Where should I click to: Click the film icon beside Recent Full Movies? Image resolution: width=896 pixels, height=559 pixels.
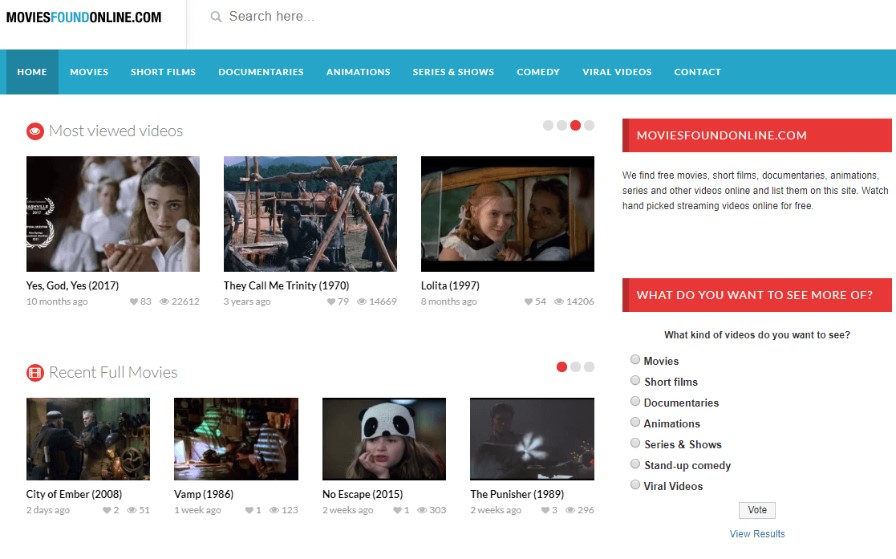coord(35,373)
